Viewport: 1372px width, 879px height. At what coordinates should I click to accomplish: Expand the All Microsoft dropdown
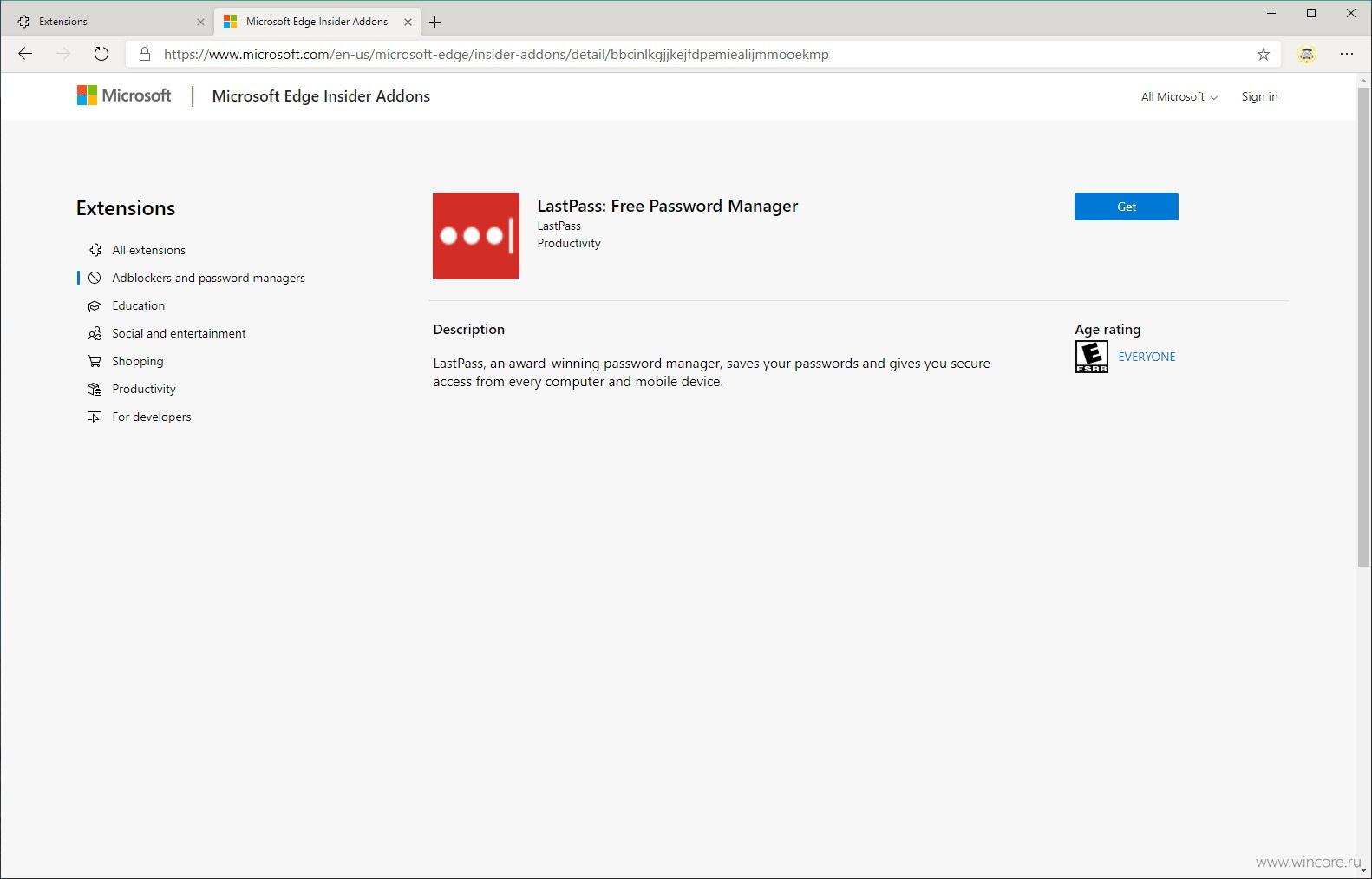pos(1179,96)
